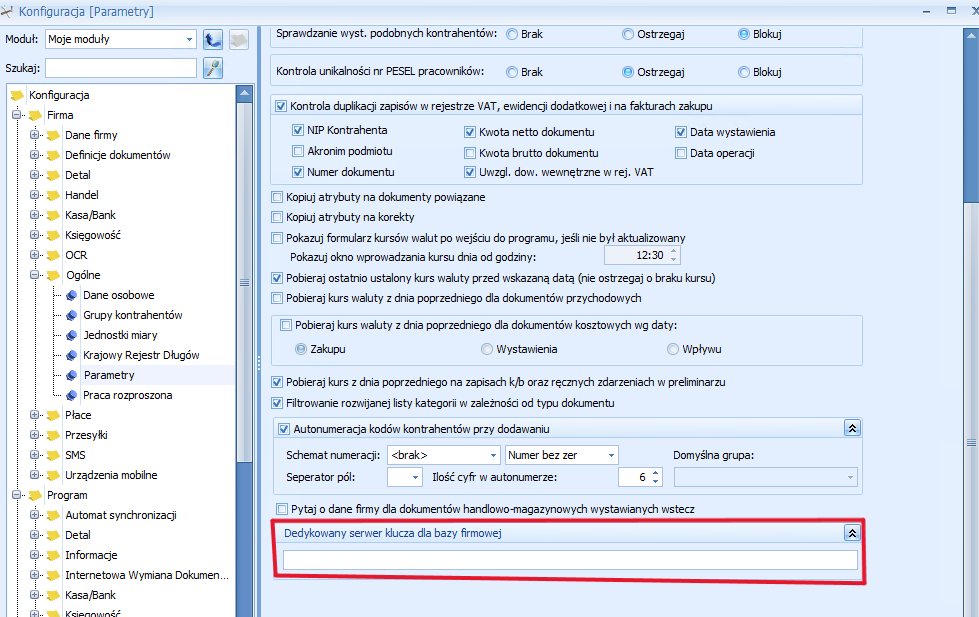Select the Wystawienia radio button
979x617 pixels.
[x=487, y=349]
